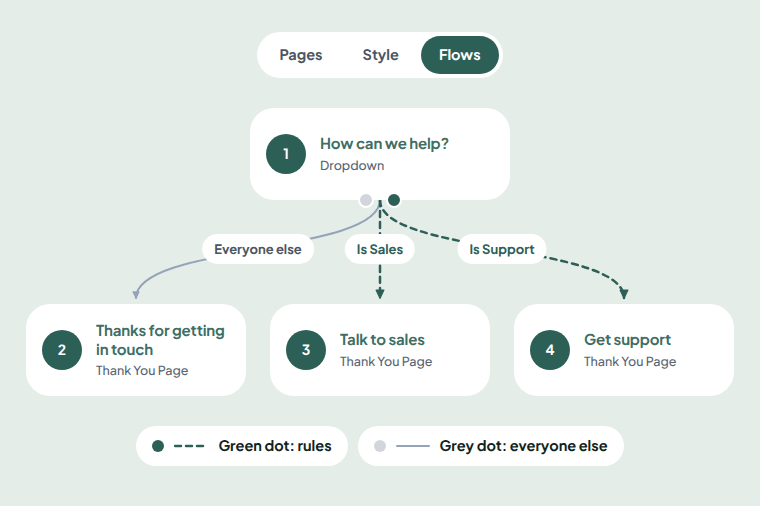This screenshot has height=506, width=760.
Task: Click the 'Green dot: rules' legend pill
Action: tap(242, 446)
